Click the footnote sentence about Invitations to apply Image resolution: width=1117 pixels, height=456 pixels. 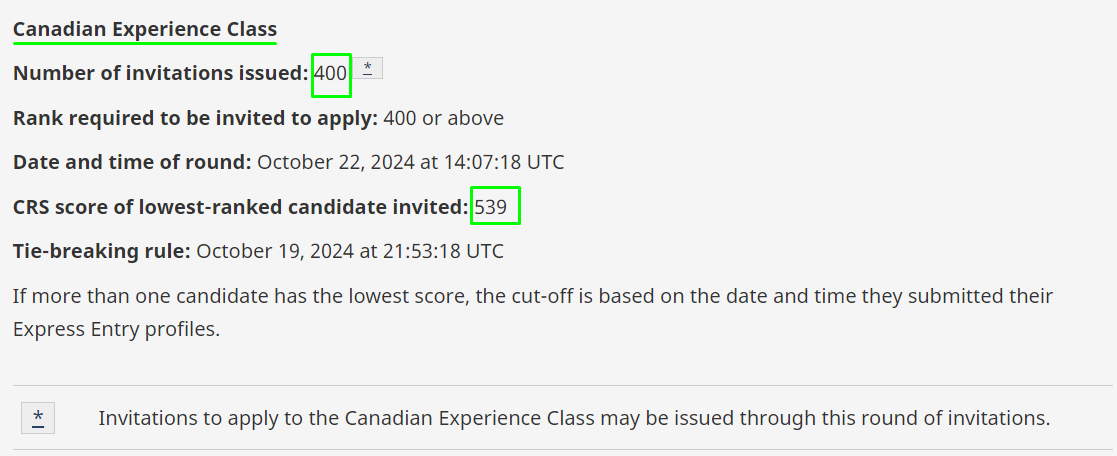point(574,418)
